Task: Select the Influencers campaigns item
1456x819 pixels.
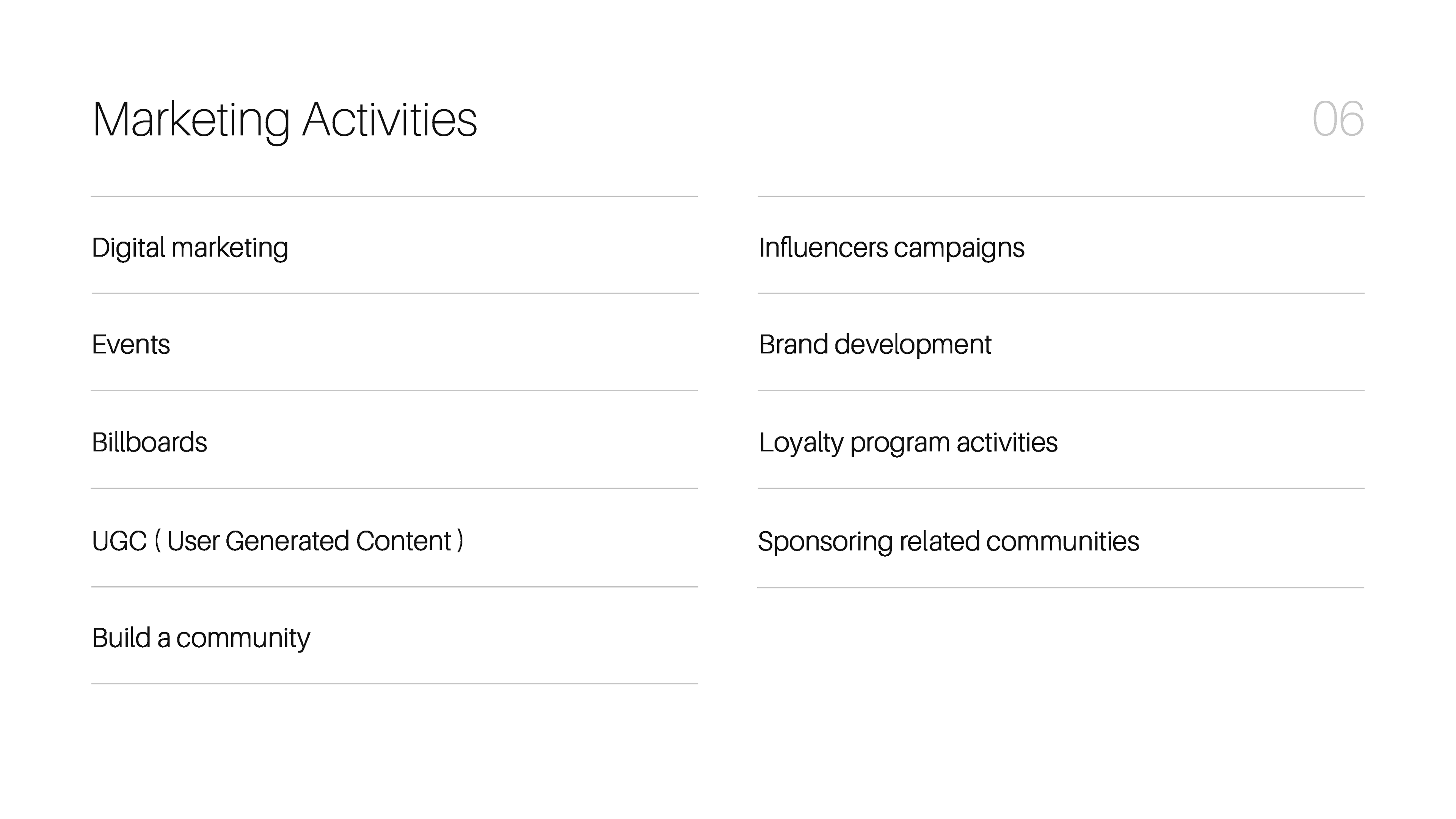Action: pyautogui.click(x=891, y=248)
